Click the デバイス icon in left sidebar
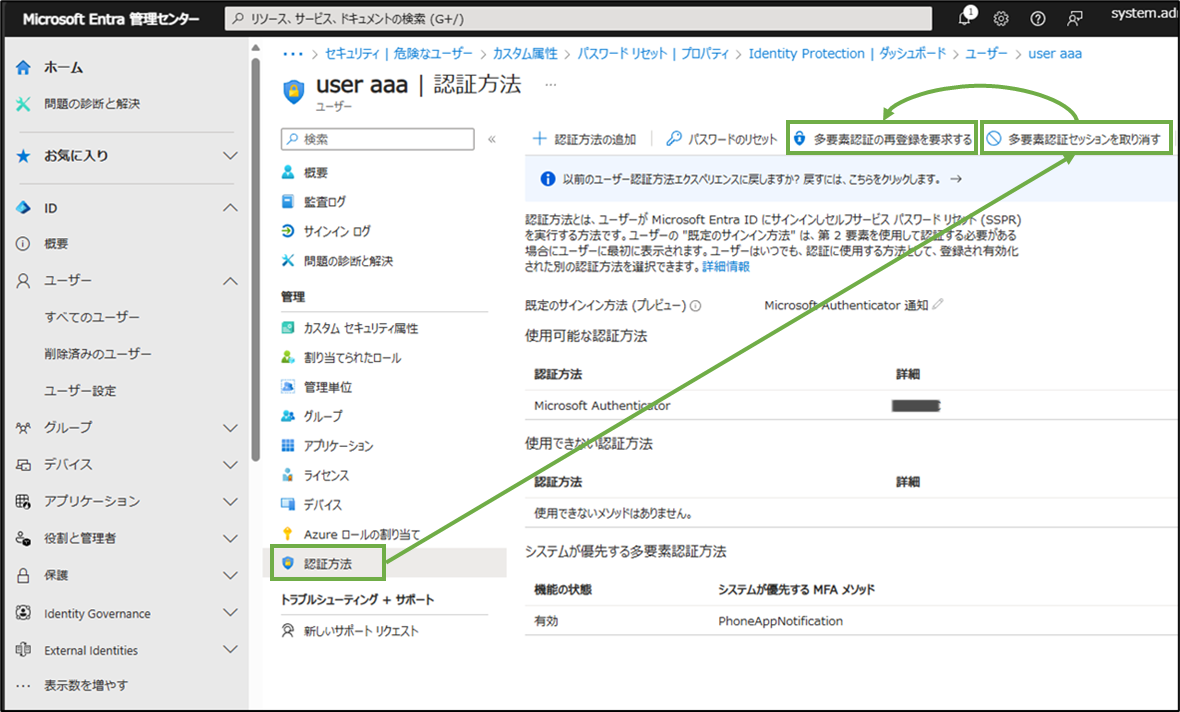The height and width of the screenshot is (712, 1180). click(23, 464)
